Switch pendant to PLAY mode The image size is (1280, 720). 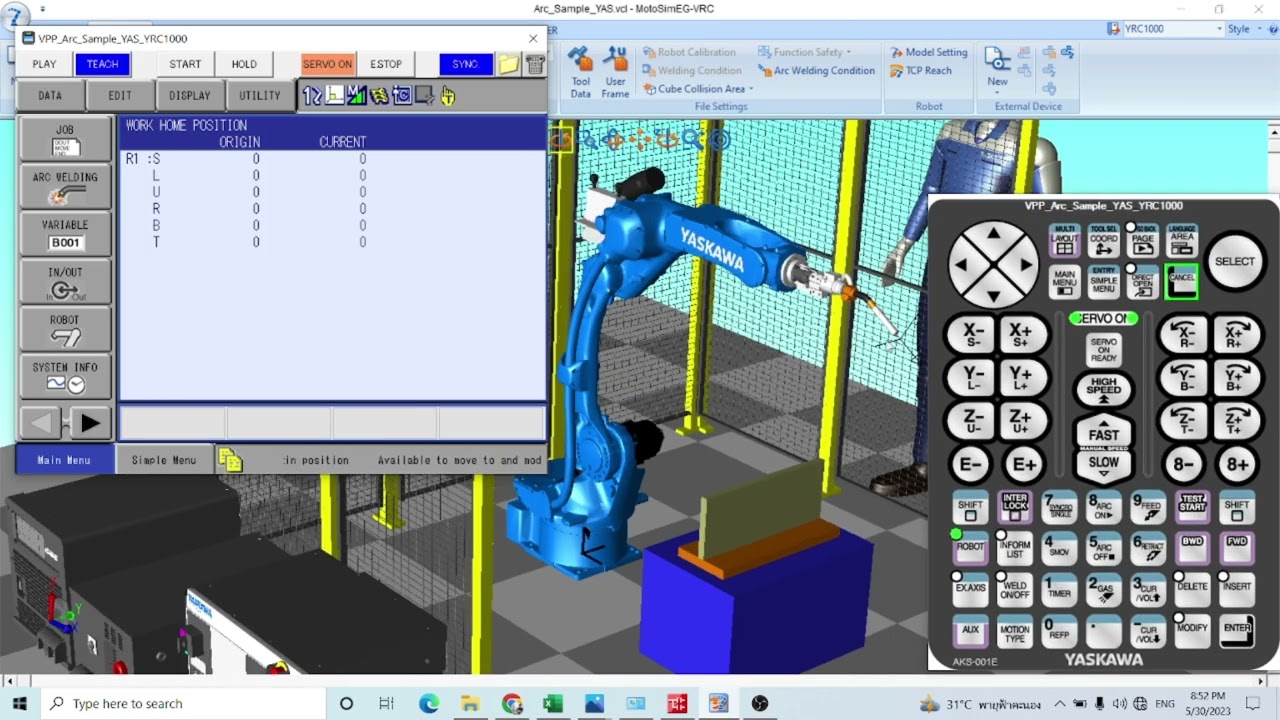pos(44,64)
